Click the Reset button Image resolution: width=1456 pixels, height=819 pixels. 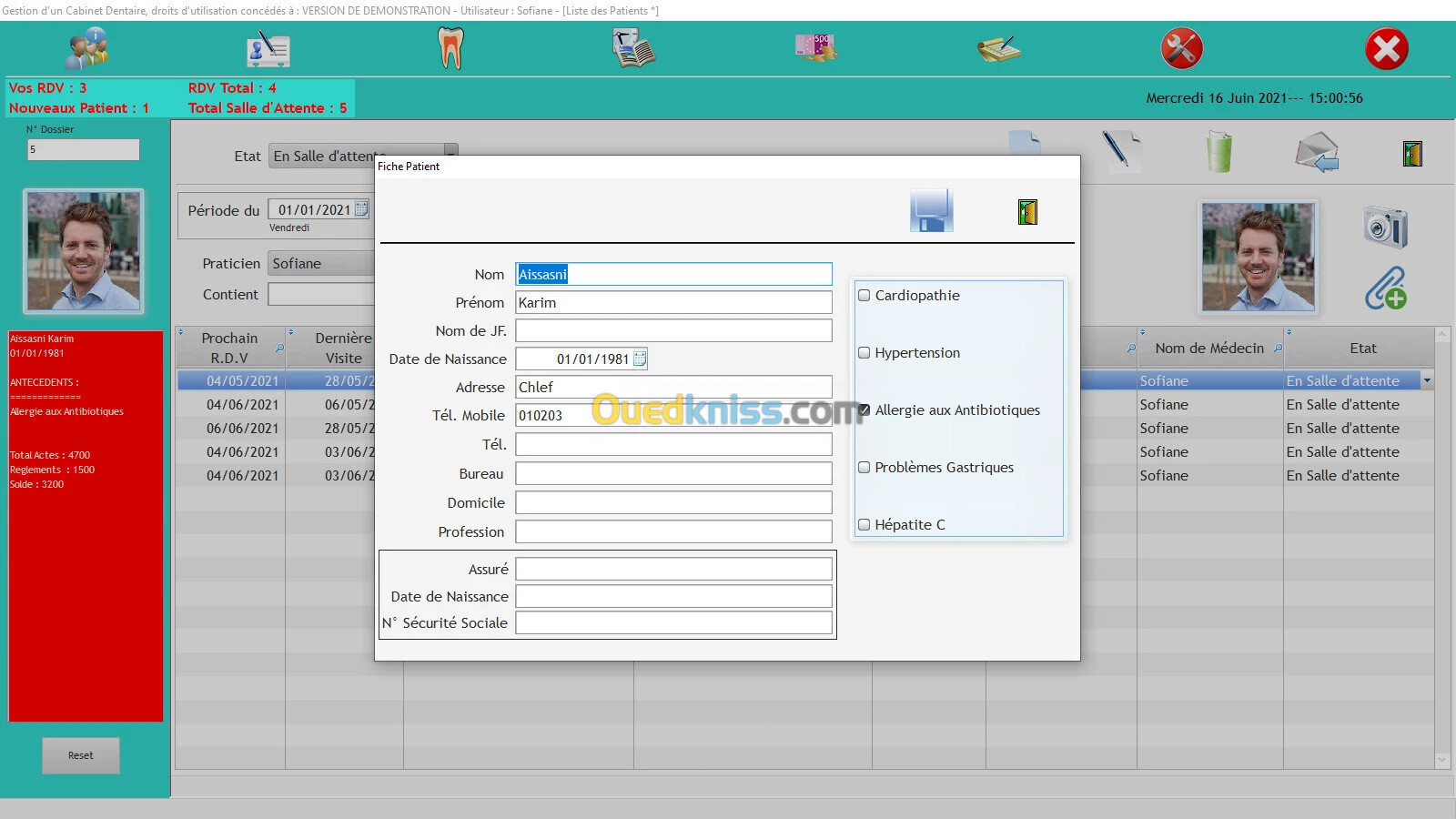pos(80,755)
